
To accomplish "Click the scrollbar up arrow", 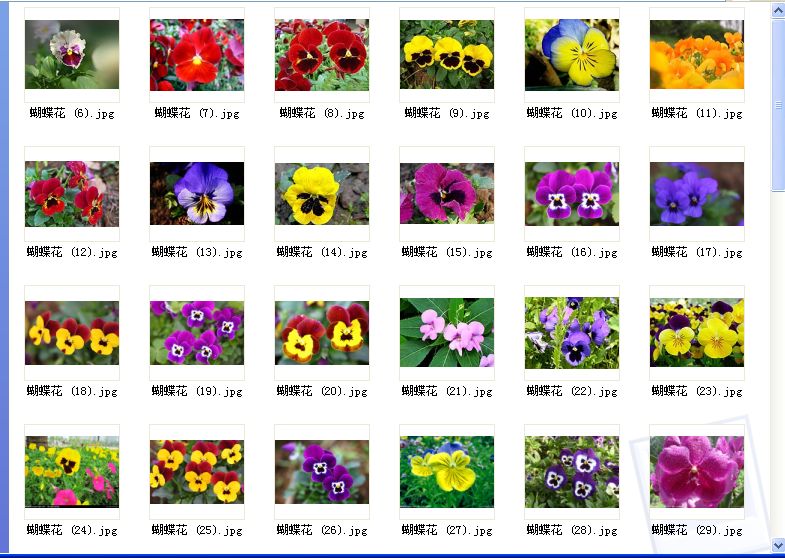I will (x=778, y=9).
